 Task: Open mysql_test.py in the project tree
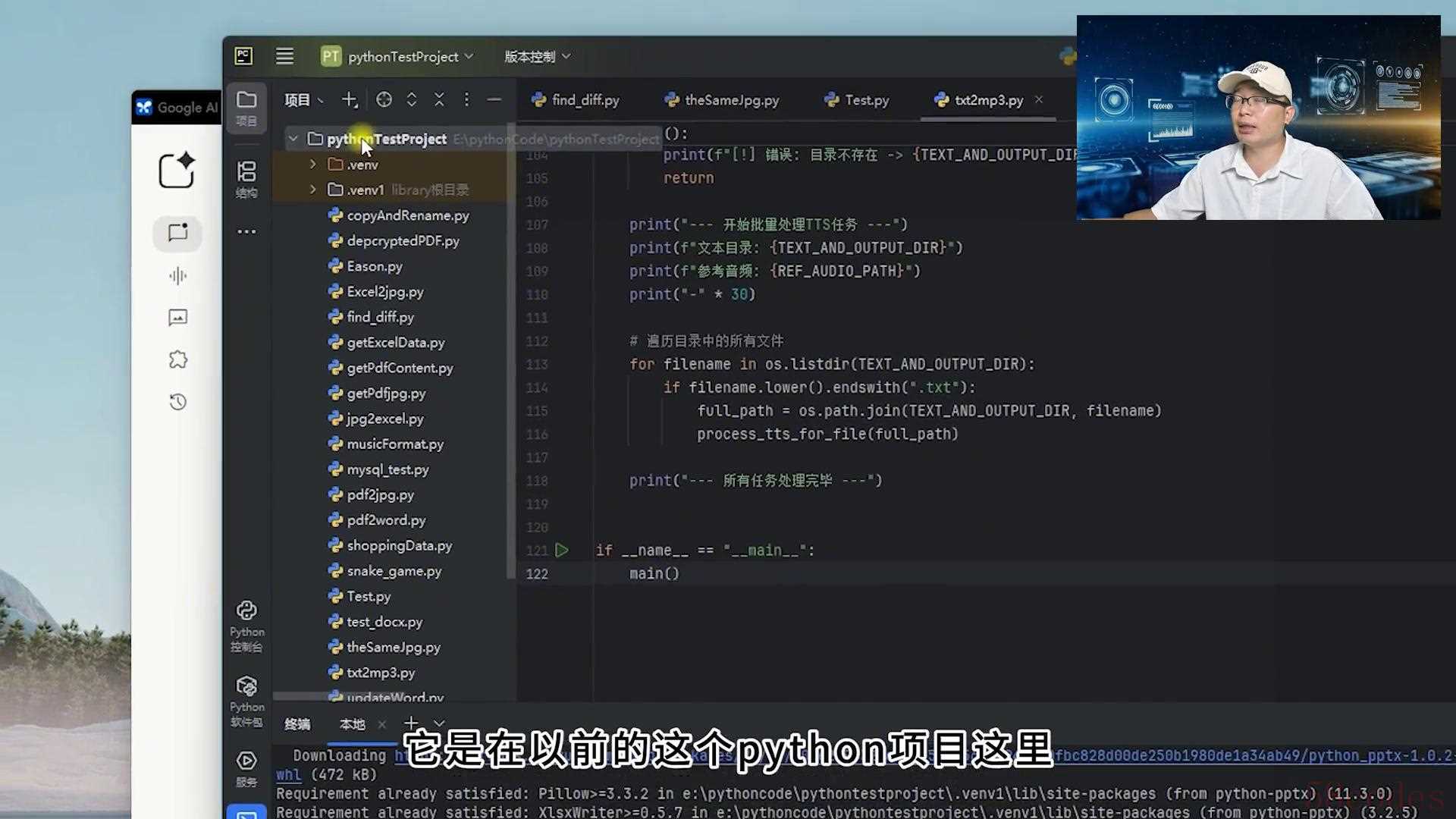tap(378, 469)
